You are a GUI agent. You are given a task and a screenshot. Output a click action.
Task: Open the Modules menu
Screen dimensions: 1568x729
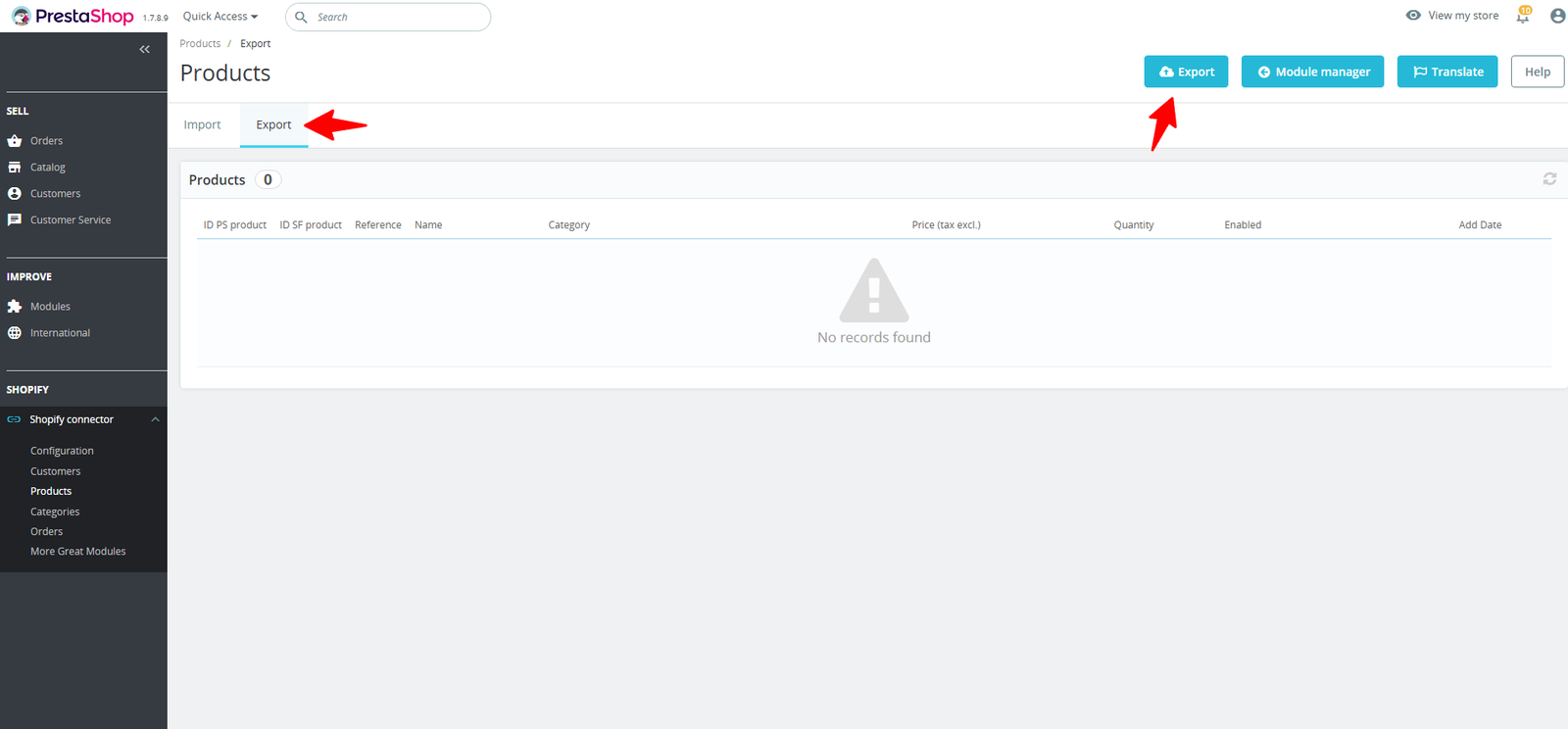click(x=50, y=307)
